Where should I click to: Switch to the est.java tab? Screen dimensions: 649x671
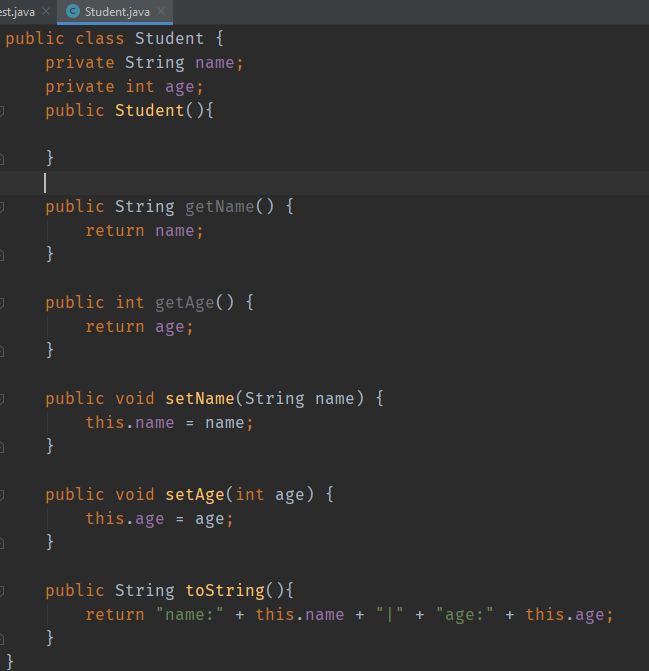click(x=17, y=12)
